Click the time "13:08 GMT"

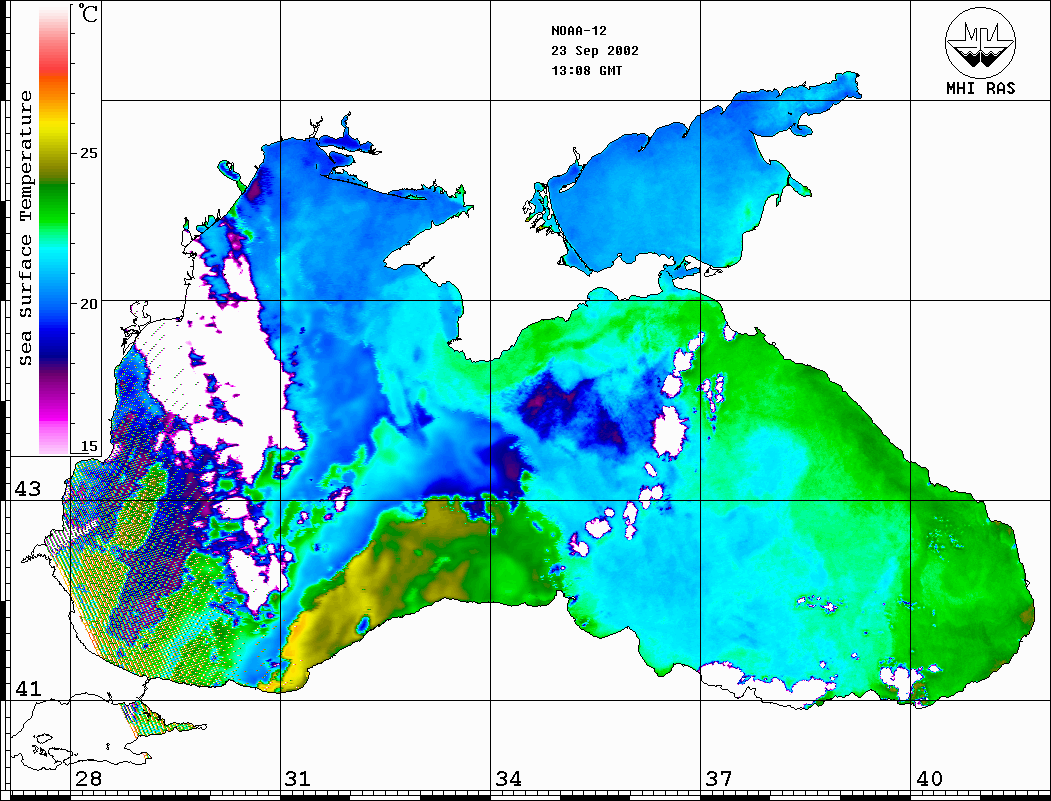pyautogui.click(x=587, y=70)
